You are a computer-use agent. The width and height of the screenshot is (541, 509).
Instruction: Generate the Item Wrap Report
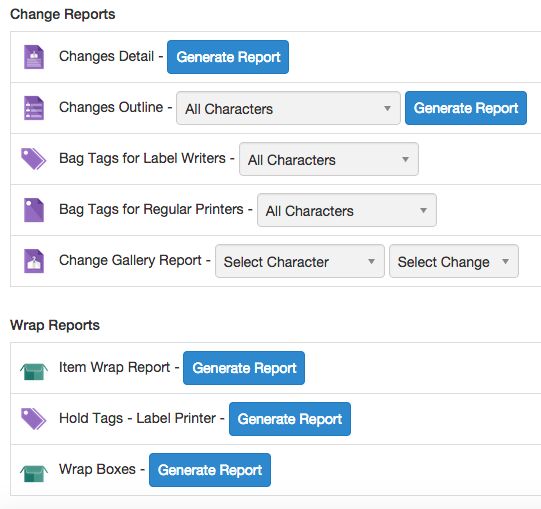tap(244, 368)
